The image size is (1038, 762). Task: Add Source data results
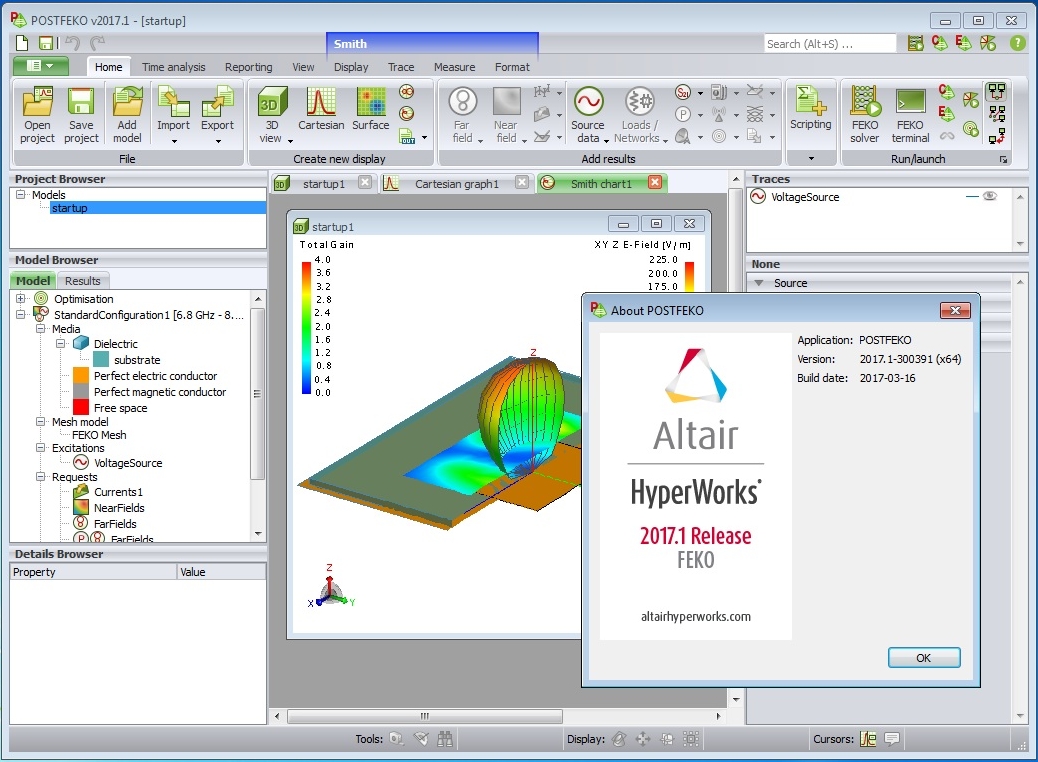point(589,115)
